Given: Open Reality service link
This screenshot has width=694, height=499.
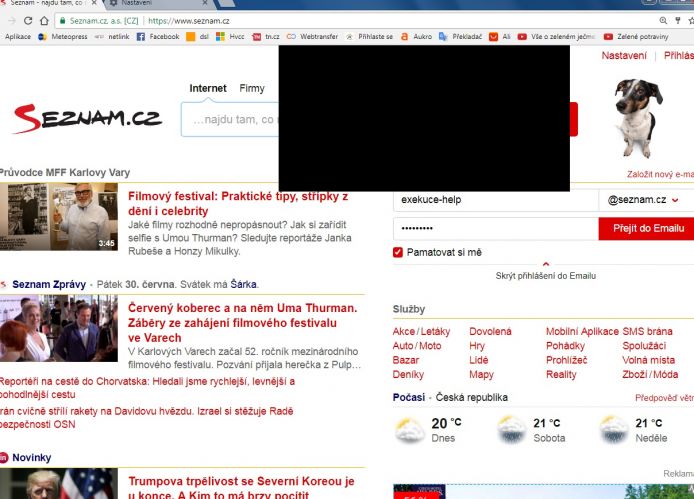Looking at the screenshot, I should [561, 375].
